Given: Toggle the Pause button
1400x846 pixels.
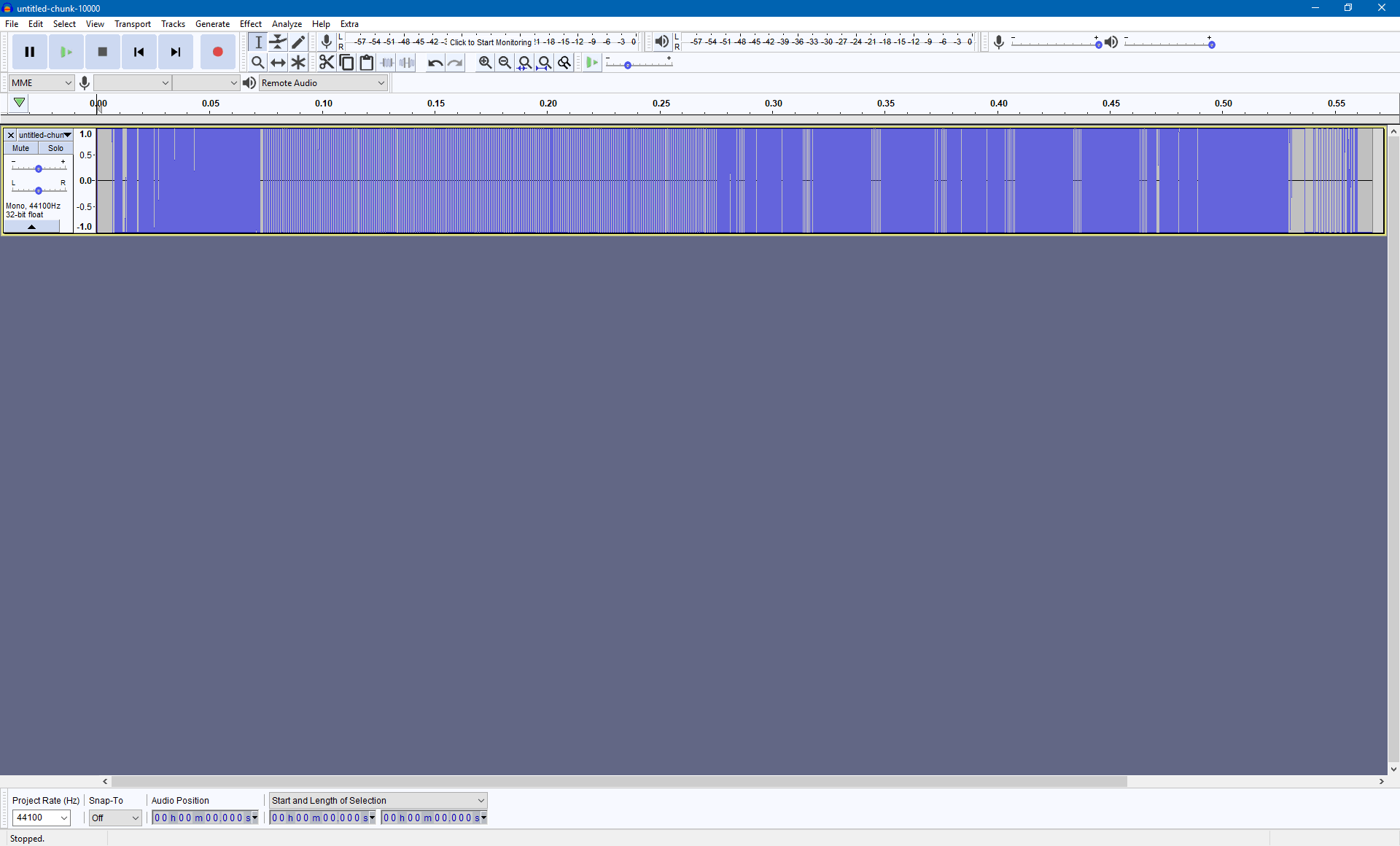Looking at the screenshot, I should 30,52.
